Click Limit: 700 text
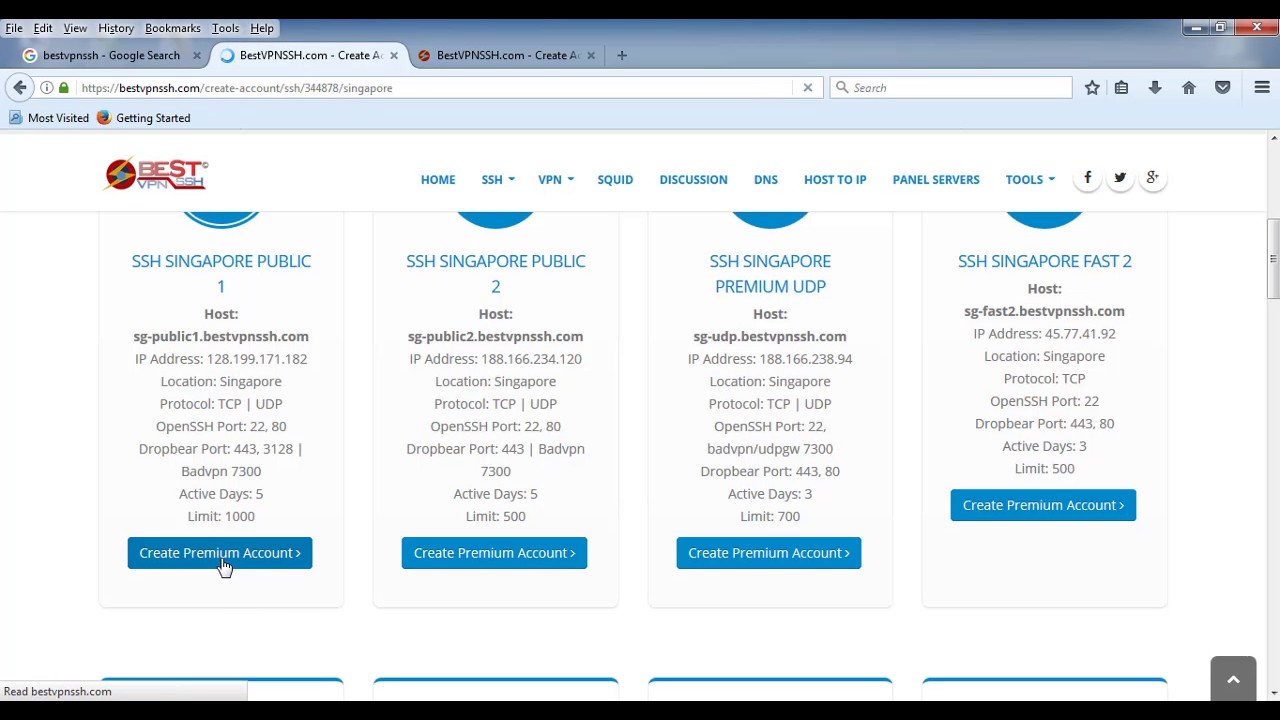Screen dimensions: 1280x720 point(770,516)
